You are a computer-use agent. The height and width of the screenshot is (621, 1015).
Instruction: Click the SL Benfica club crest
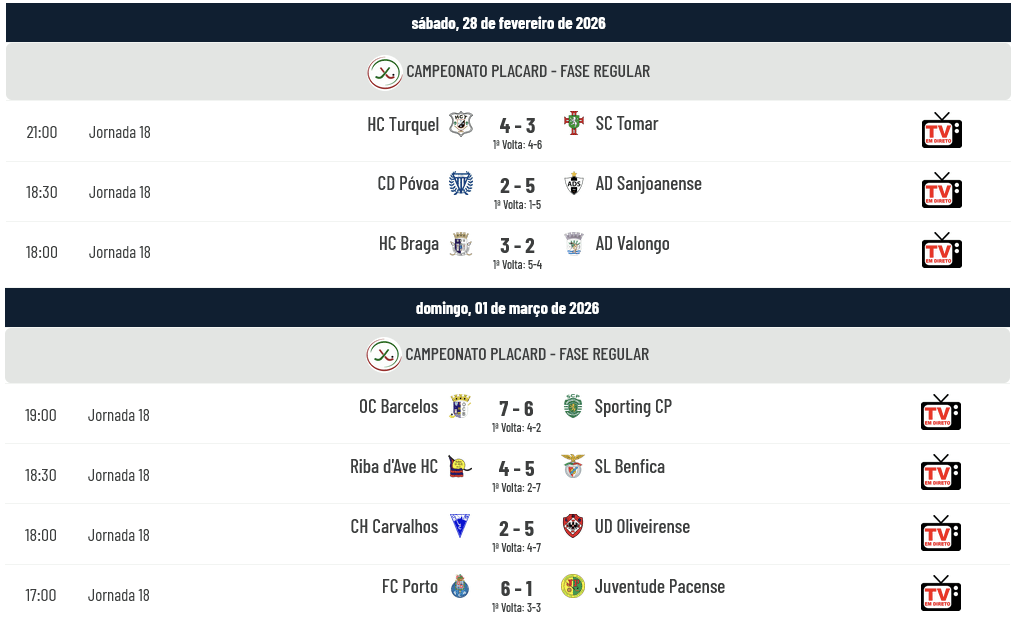coord(573,466)
